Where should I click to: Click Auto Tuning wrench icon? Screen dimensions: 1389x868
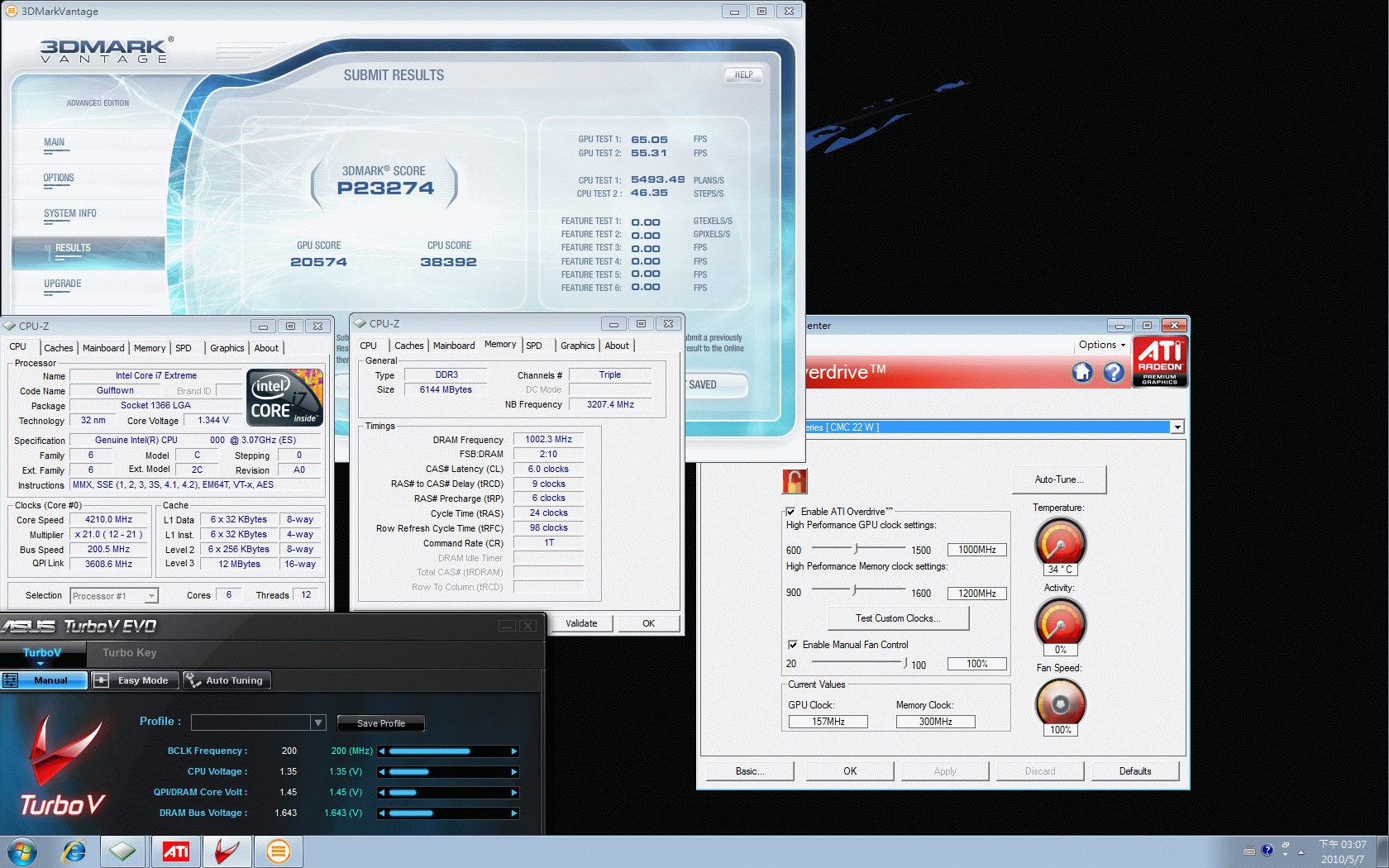(193, 680)
